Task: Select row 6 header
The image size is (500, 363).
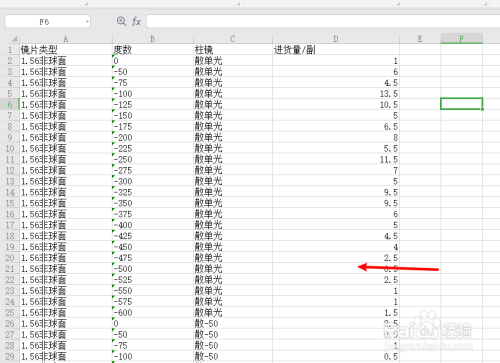Action: pos(10,105)
